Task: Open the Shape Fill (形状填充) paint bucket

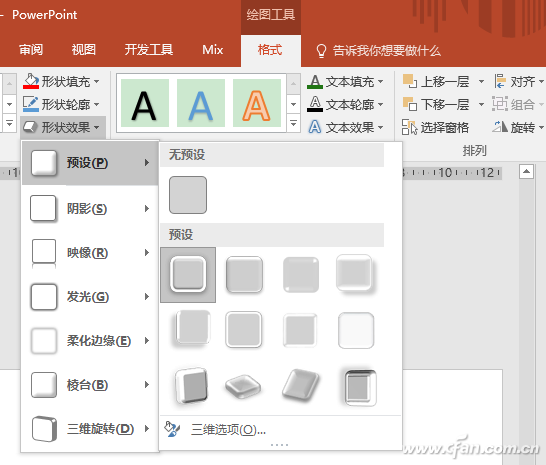Action: pos(31,82)
